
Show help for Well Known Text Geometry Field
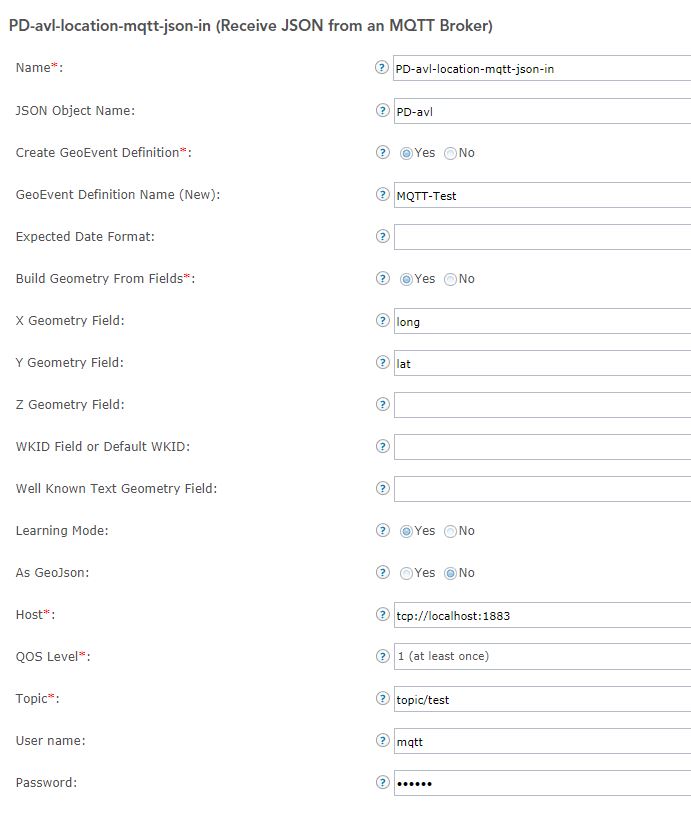[x=382, y=488]
